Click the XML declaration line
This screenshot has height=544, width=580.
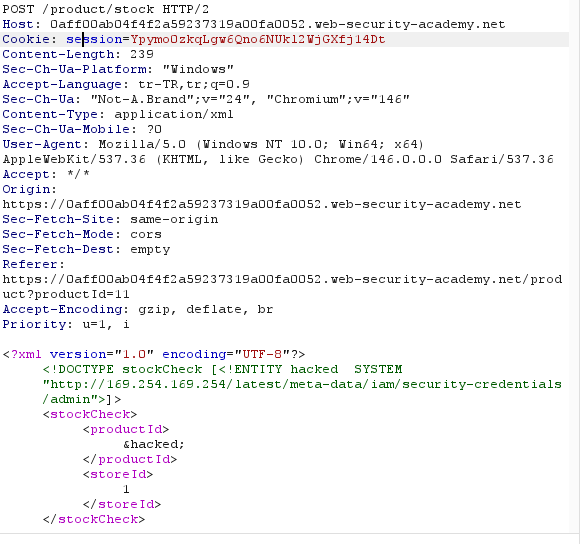(154, 354)
